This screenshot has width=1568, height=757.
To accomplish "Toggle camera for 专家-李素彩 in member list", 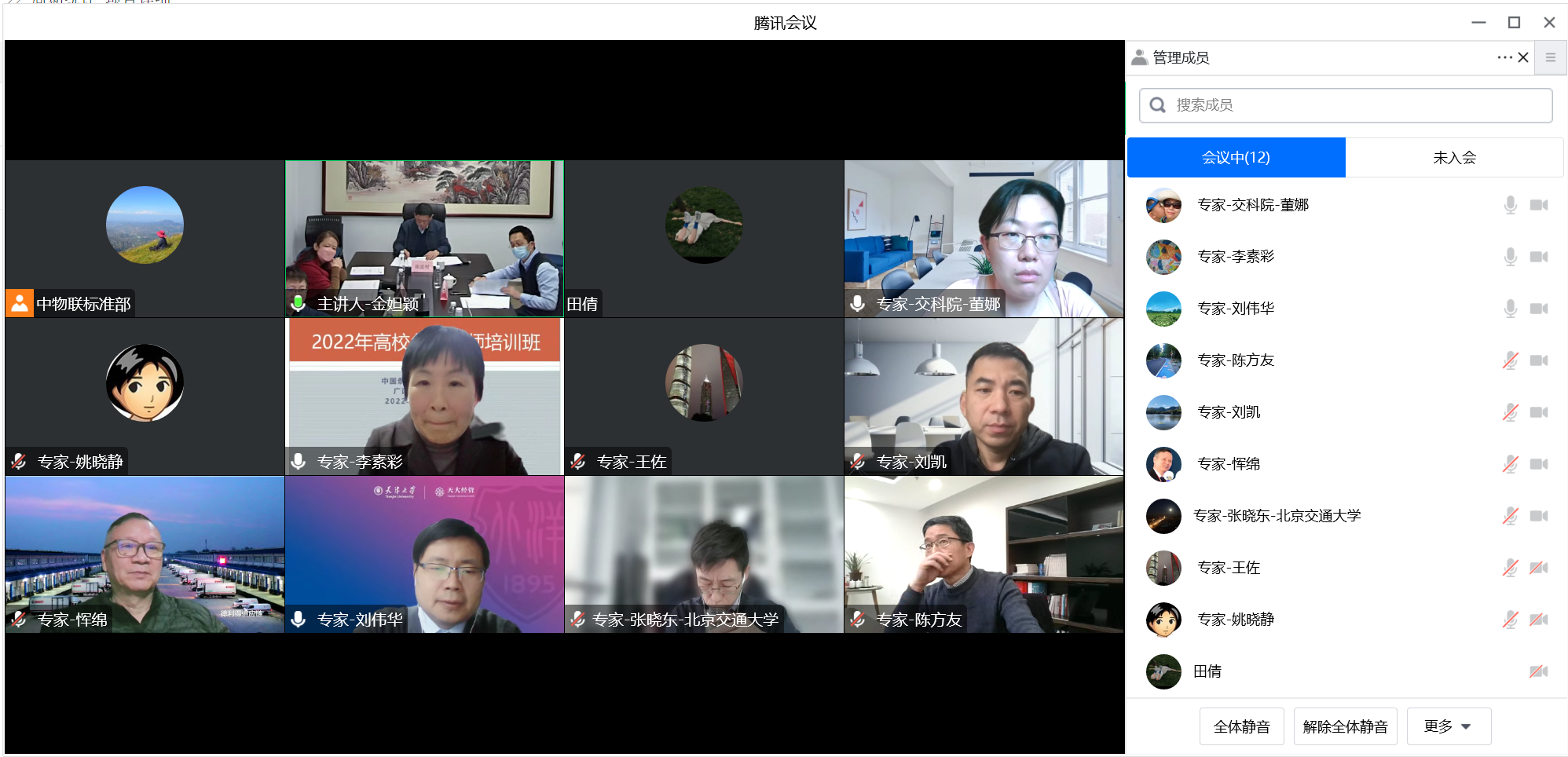I will pyautogui.click(x=1538, y=257).
